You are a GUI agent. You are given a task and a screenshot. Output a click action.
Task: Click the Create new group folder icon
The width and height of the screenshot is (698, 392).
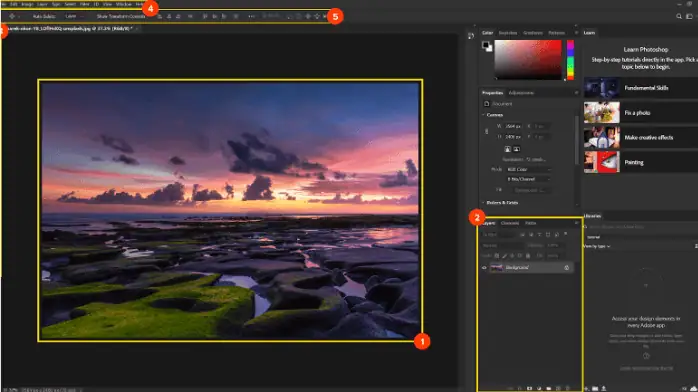[549, 388]
